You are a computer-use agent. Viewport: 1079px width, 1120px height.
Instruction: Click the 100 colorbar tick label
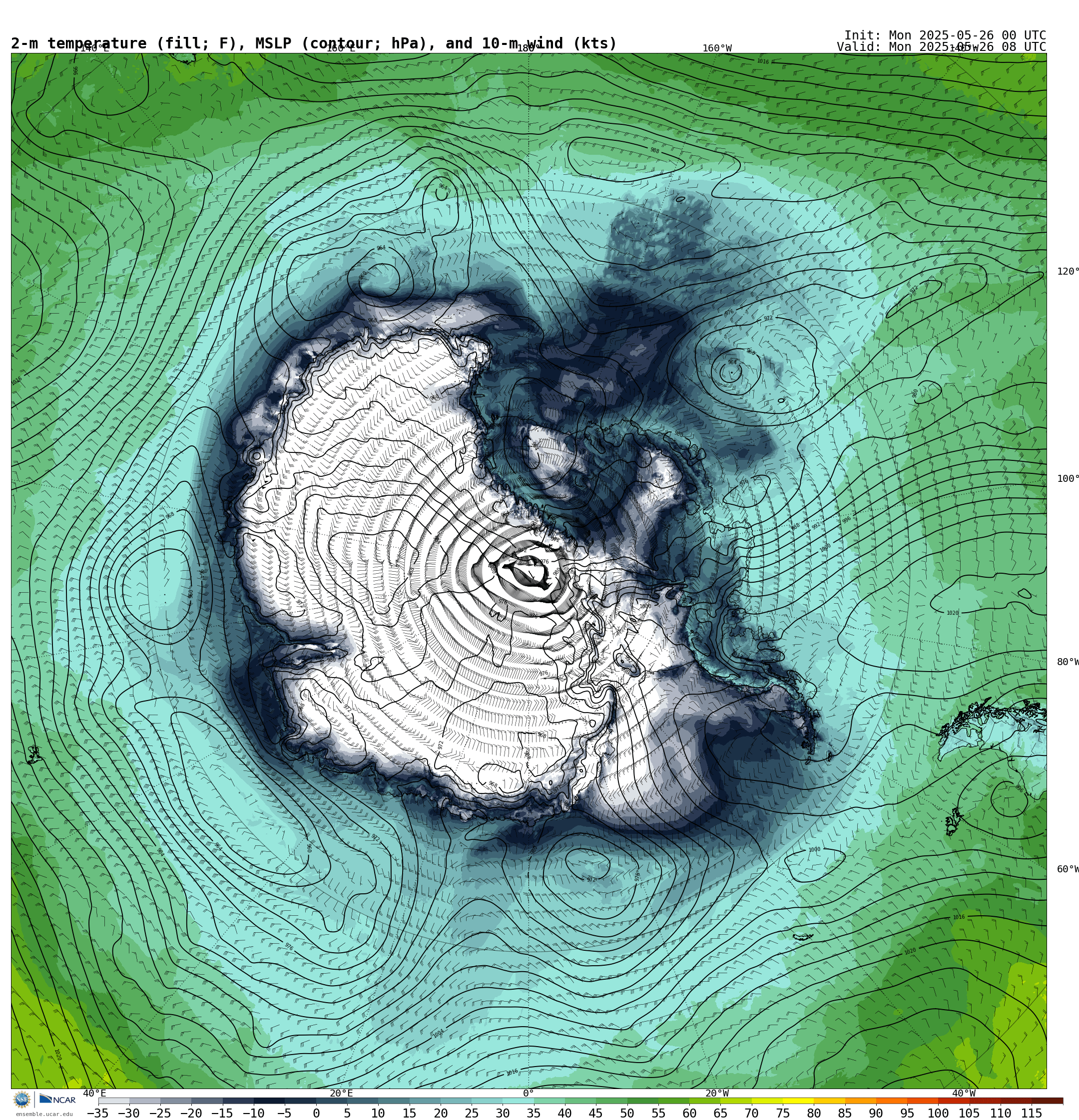click(938, 1114)
